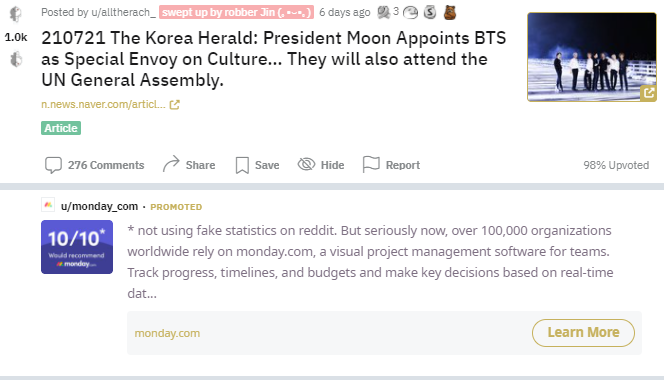Click the 10/10 monday ad image
The height and width of the screenshot is (380, 664).
77,247
